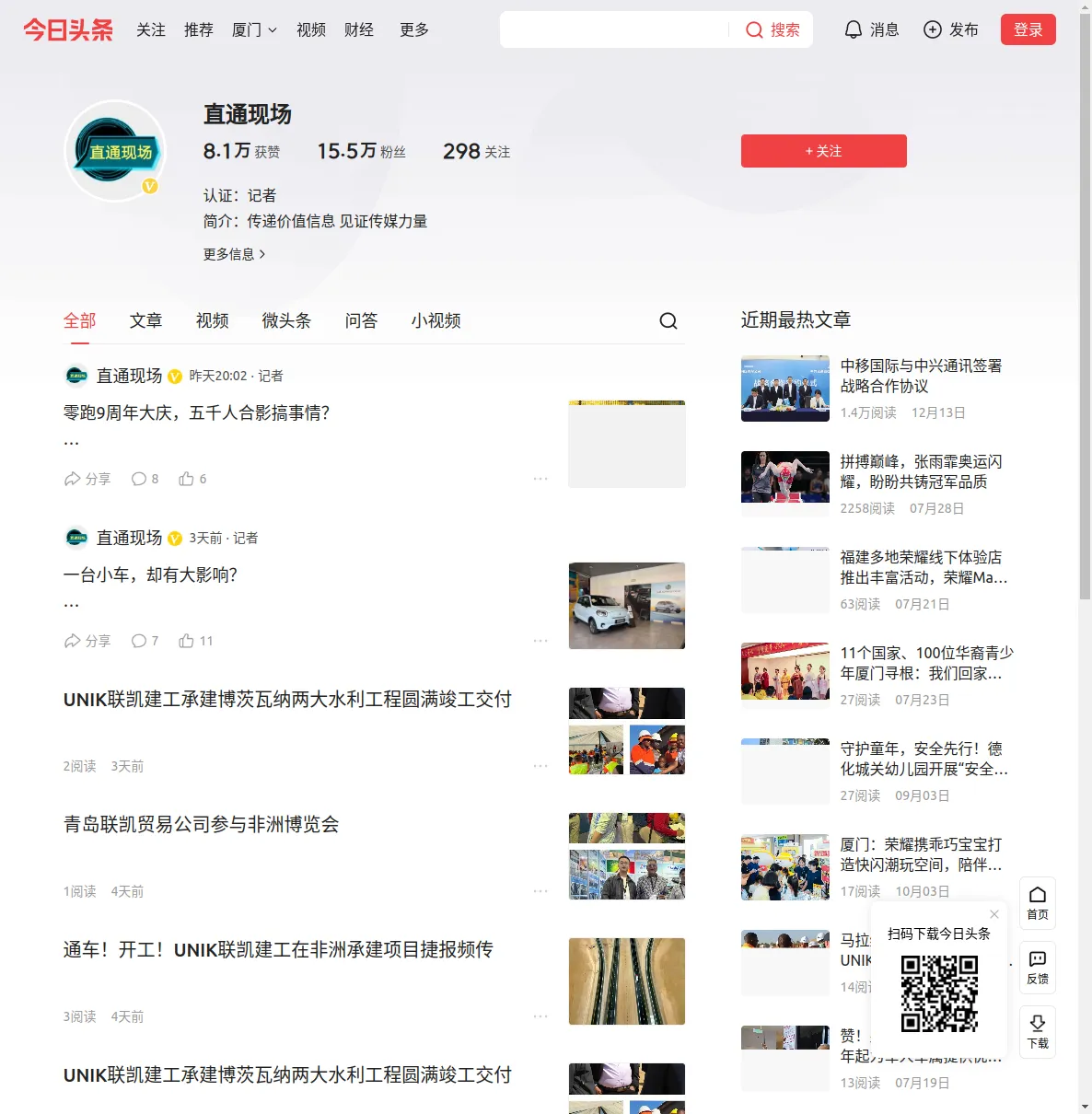Open comments on the 一台小车 post
The width and height of the screenshot is (1092, 1114).
click(145, 641)
